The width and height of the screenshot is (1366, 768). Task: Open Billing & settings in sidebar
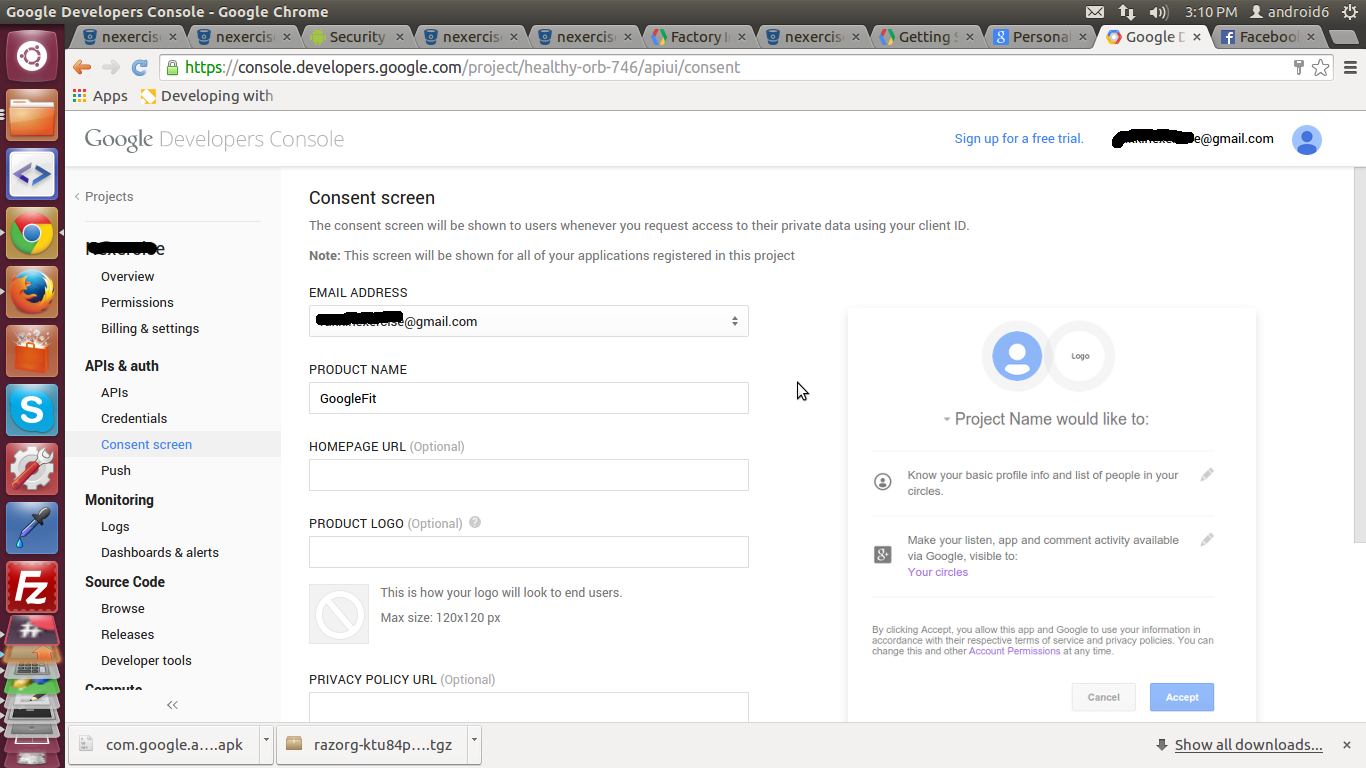150,328
